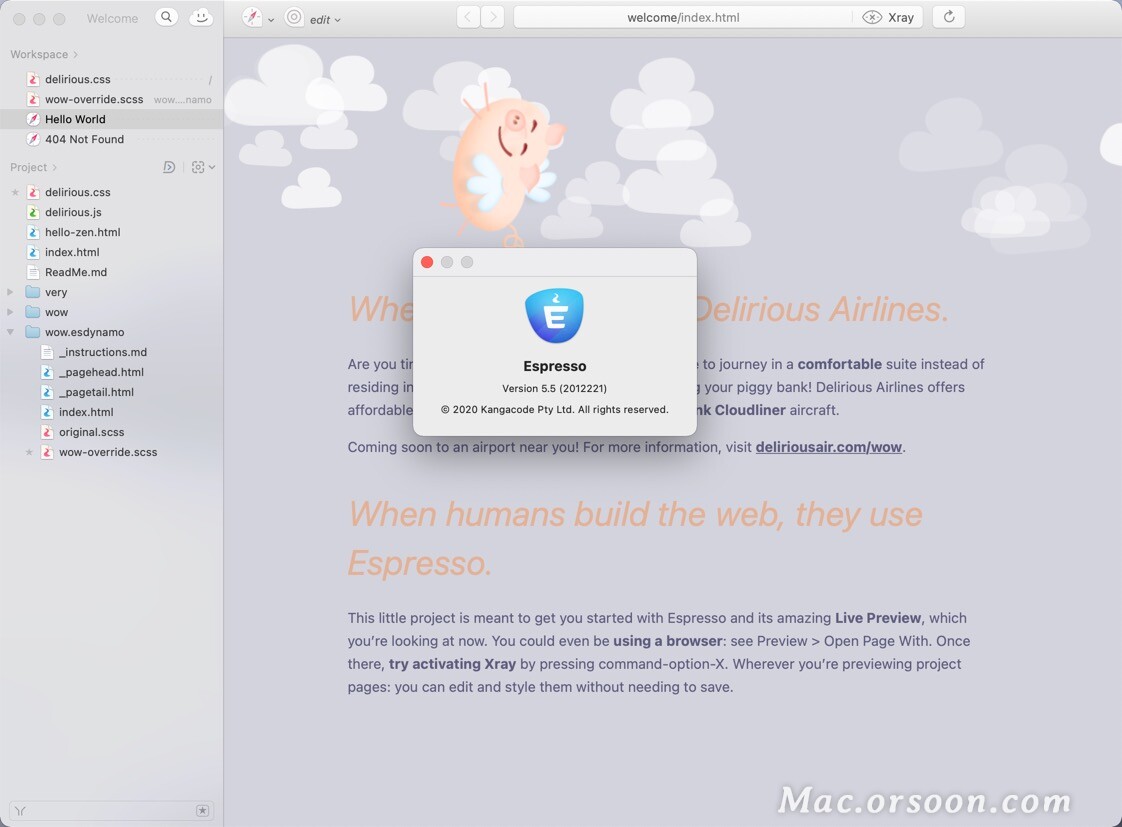This screenshot has height=827, width=1122.
Task: Expand the wow folder disclosure triangle
Action: point(10,312)
